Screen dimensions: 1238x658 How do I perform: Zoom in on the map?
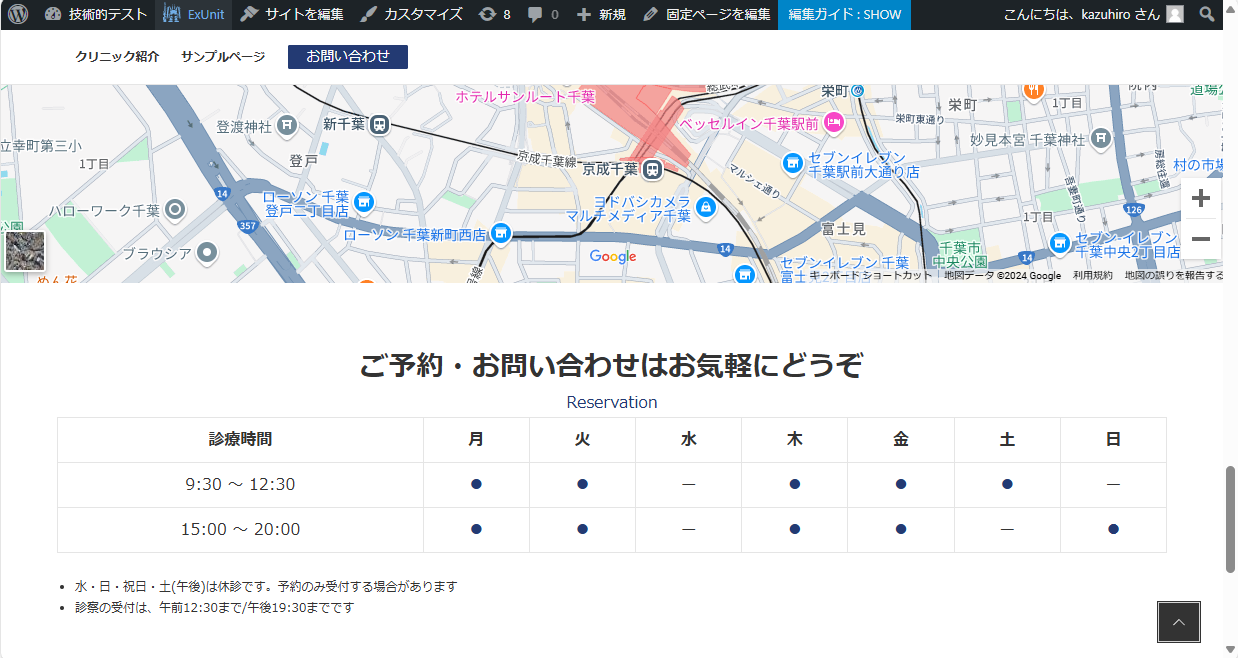(x=1201, y=198)
